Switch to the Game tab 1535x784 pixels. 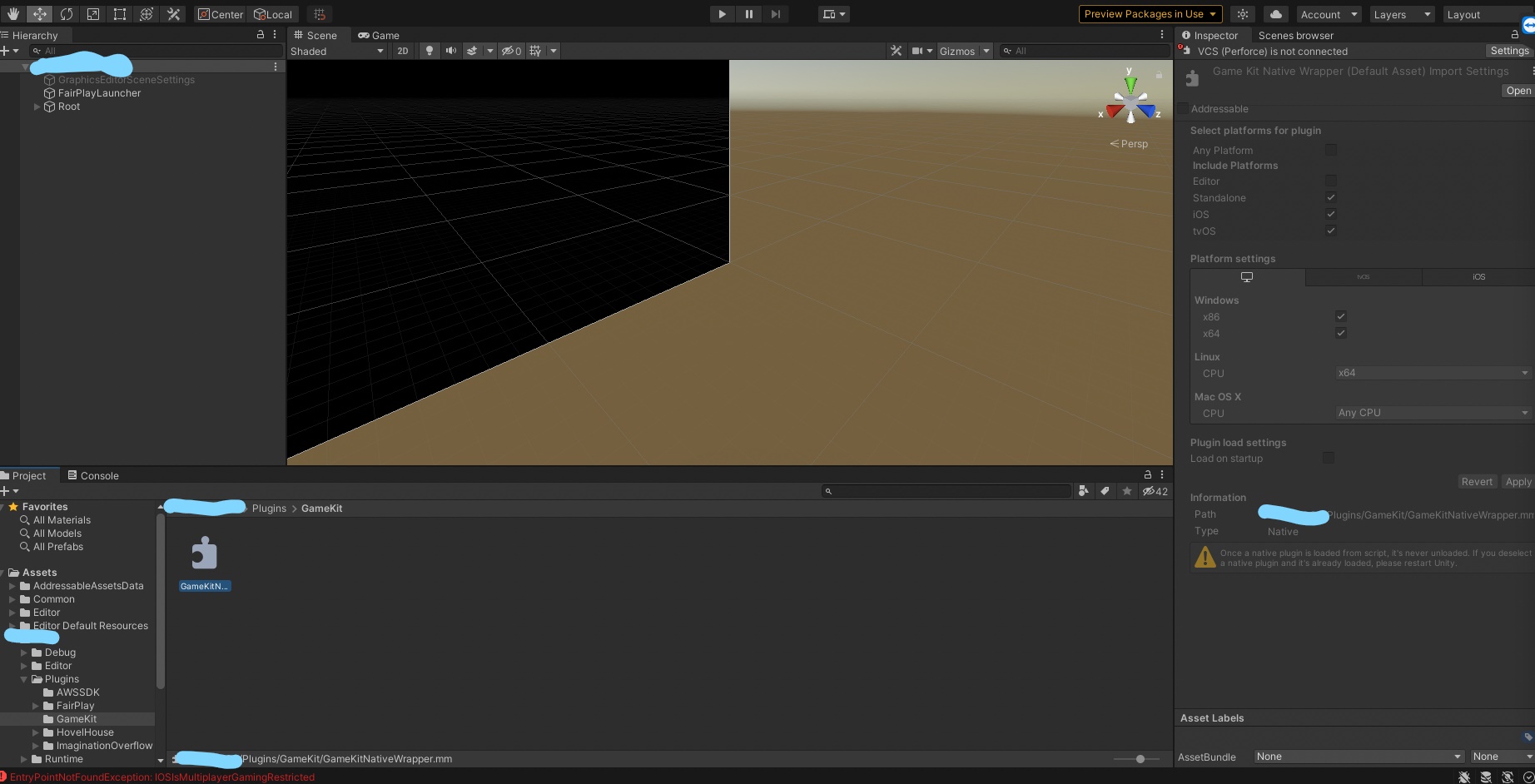click(x=379, y=35)
